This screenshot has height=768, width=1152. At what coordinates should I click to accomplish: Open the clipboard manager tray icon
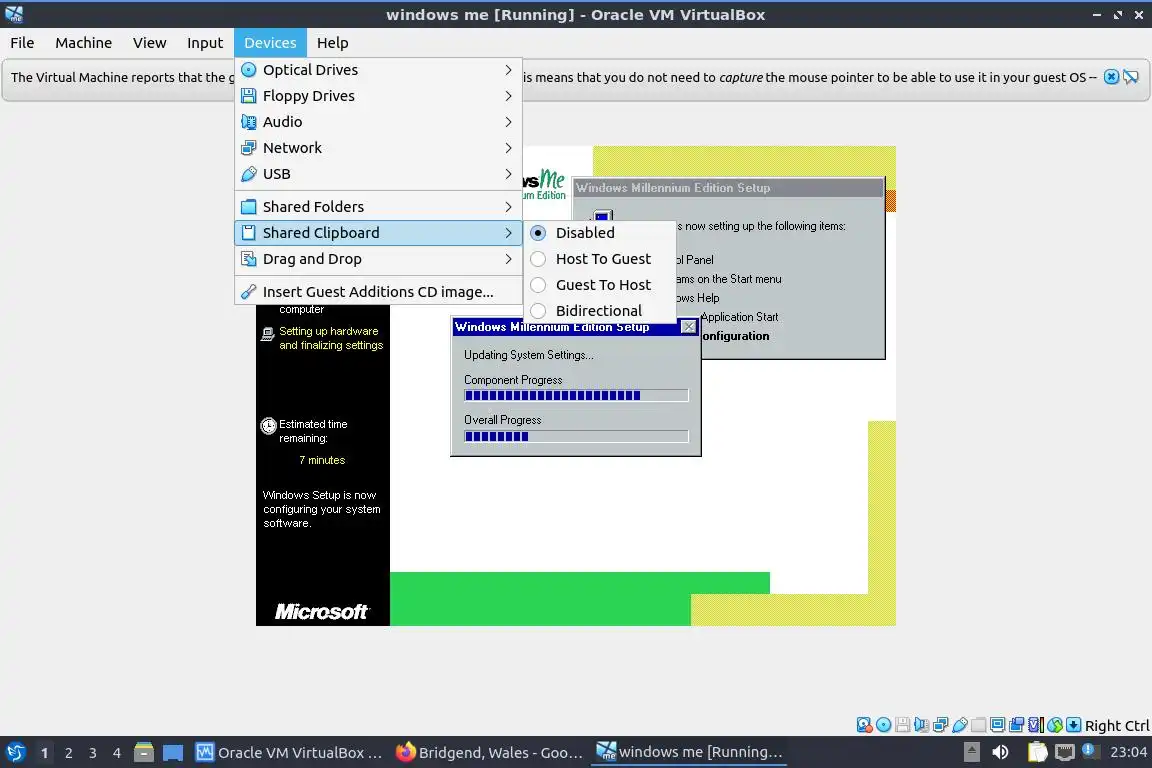pos(1037,752)
